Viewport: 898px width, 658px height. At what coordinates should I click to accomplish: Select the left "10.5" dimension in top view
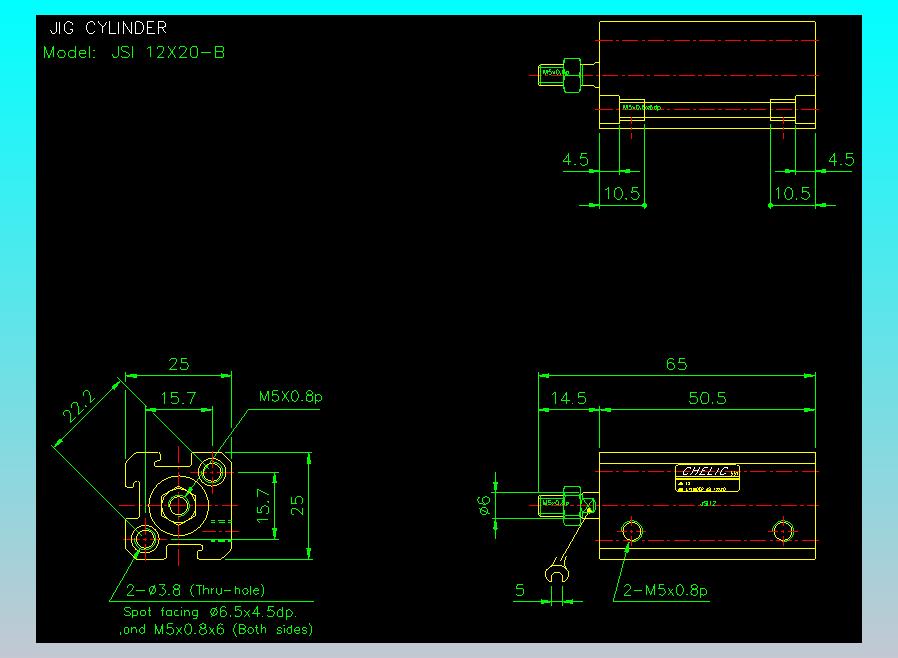(x=623, y=194)
